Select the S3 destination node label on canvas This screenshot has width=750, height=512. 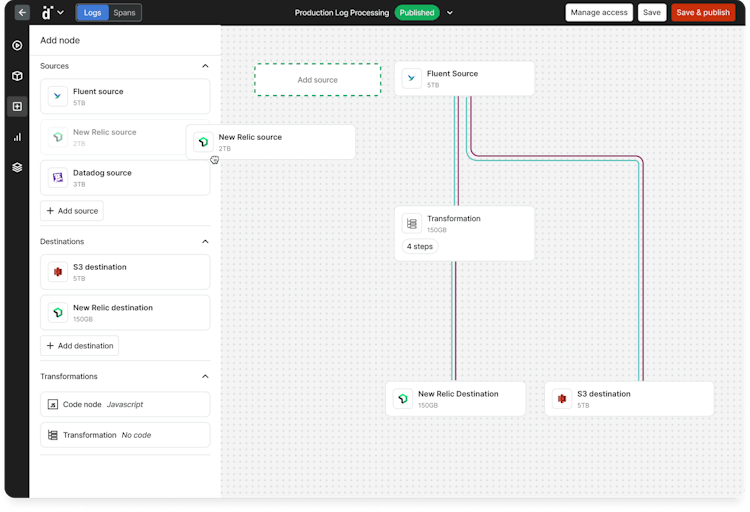[x=604, y=394]
